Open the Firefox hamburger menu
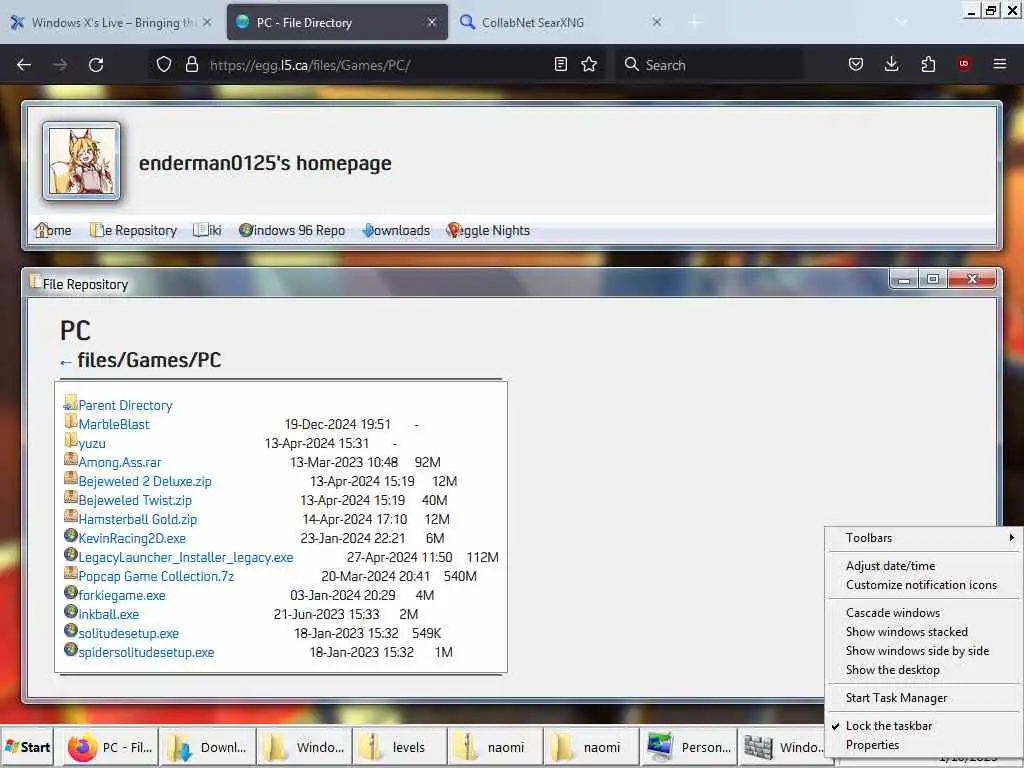Viewport: 1024px width, 768px height. coord(1000,64)
